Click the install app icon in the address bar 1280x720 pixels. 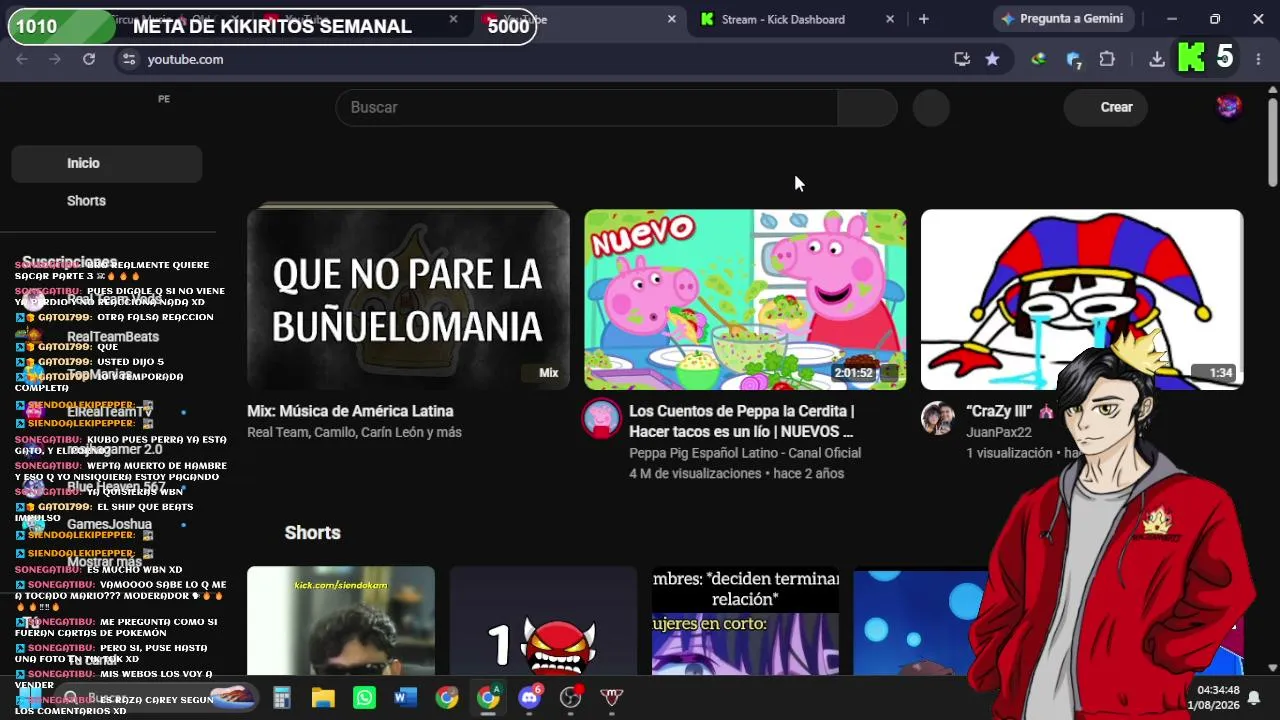[962, 59]
